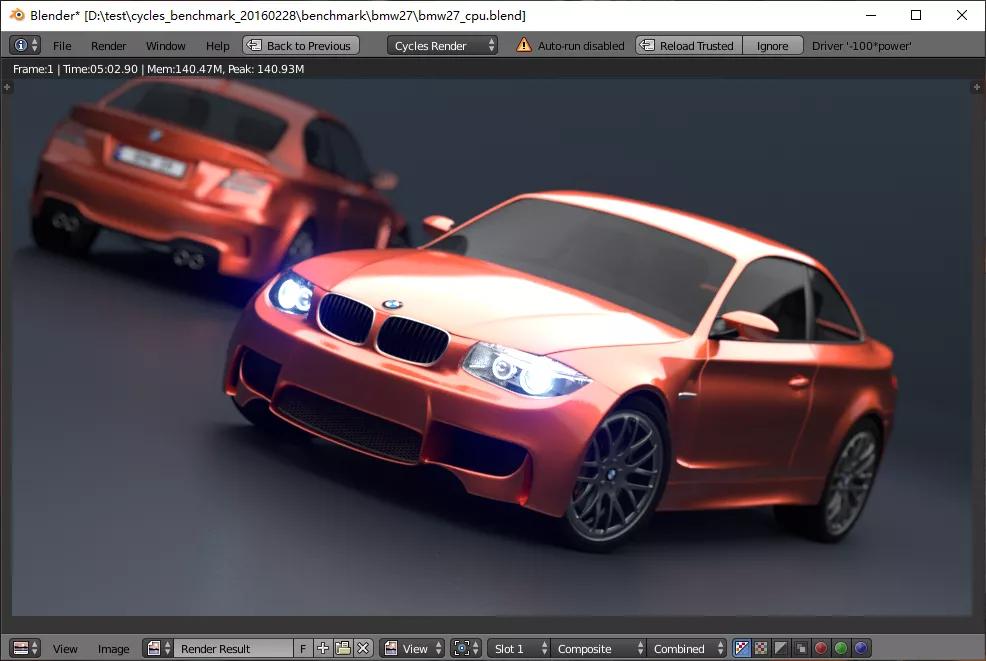Viewport: 986px width, 661px height.
Task: Unlink the Render Result image
Action: click(363, 648)
